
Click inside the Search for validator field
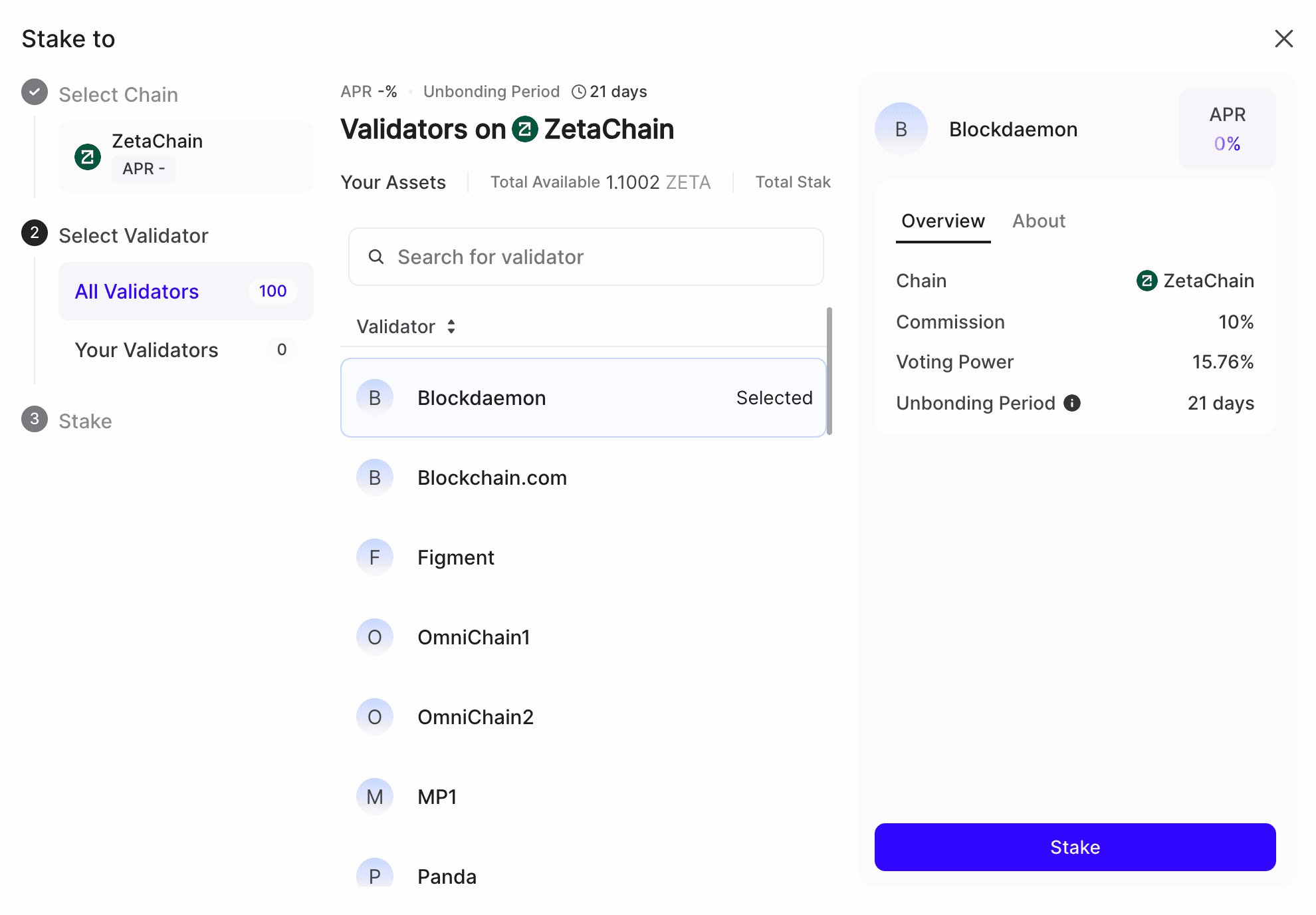click(x=585, y=257)
